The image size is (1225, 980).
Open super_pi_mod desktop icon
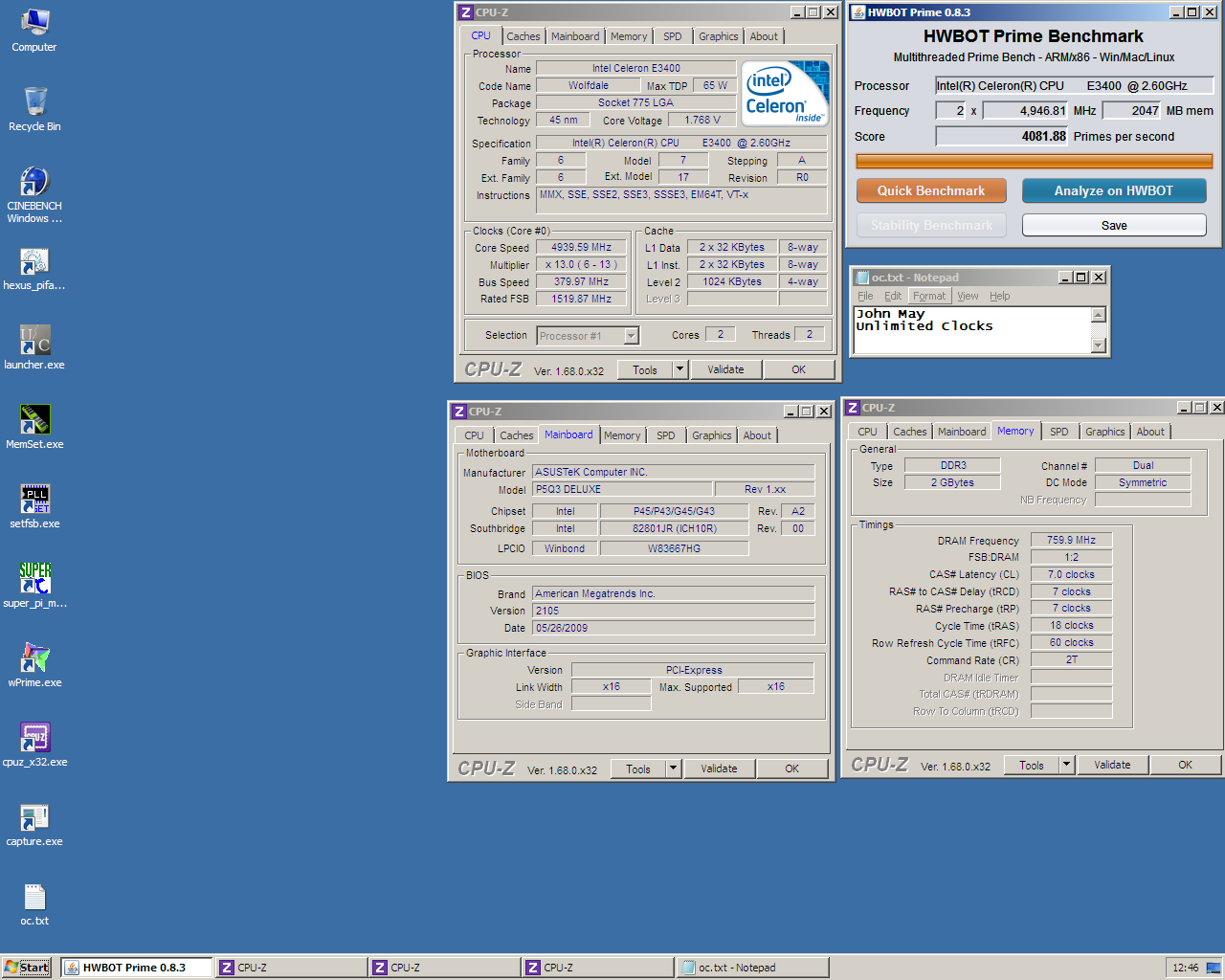(x=34, y=586)
